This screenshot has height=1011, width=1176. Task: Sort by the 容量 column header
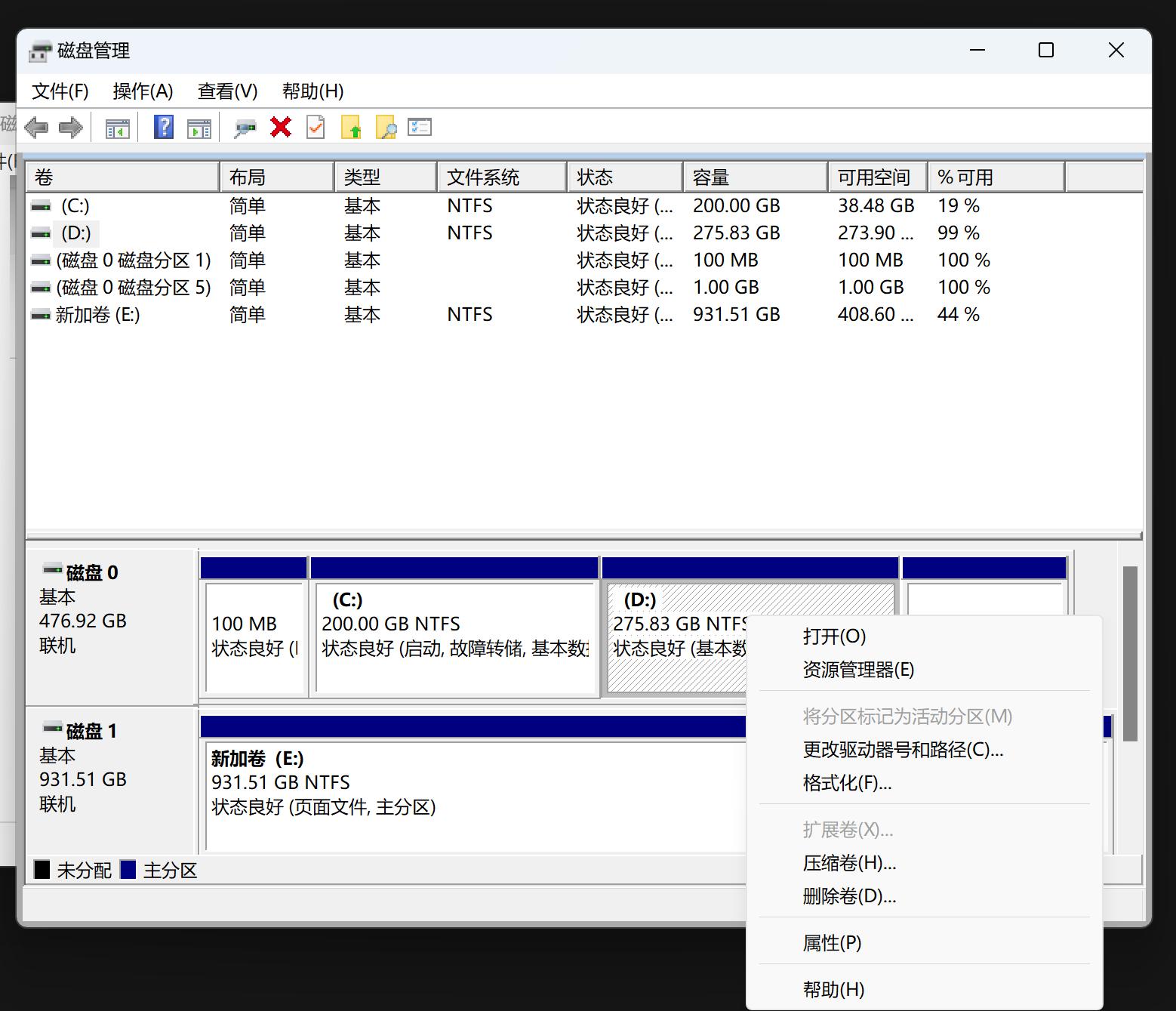click(x=756, y=177)
